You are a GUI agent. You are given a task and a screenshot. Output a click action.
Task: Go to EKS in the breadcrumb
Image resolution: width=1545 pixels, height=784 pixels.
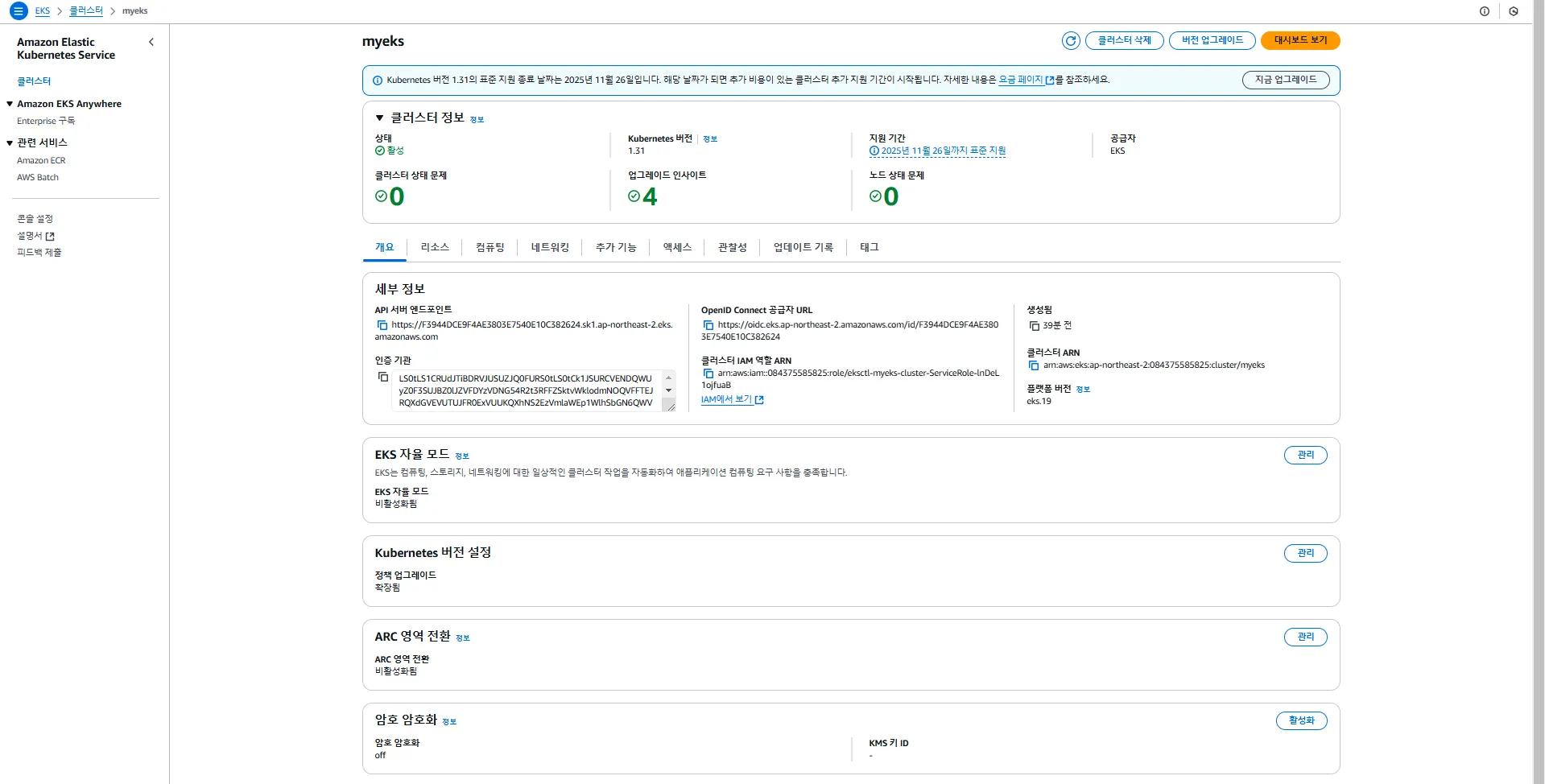(43, 11)
